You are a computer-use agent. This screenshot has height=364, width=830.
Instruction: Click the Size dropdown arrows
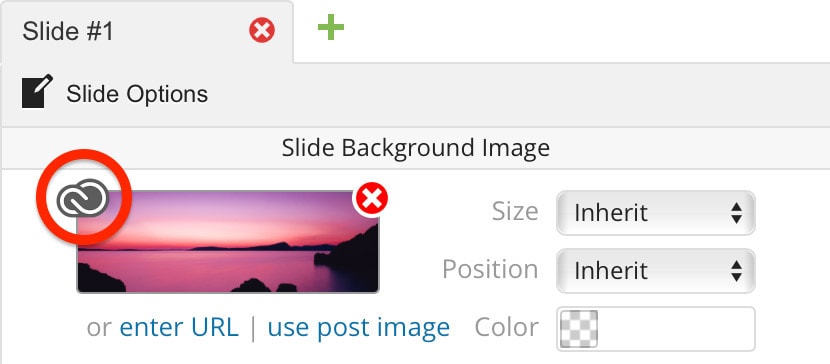(x=736, y=213)
